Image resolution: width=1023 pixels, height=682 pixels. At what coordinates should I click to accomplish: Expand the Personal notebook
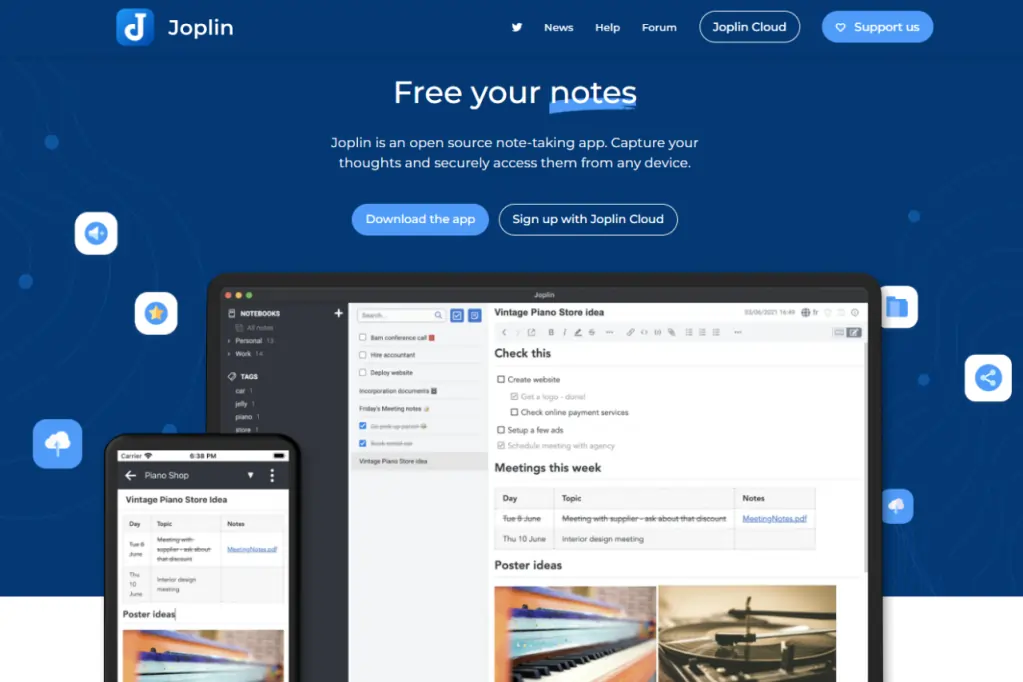click(x=229, y=341)
